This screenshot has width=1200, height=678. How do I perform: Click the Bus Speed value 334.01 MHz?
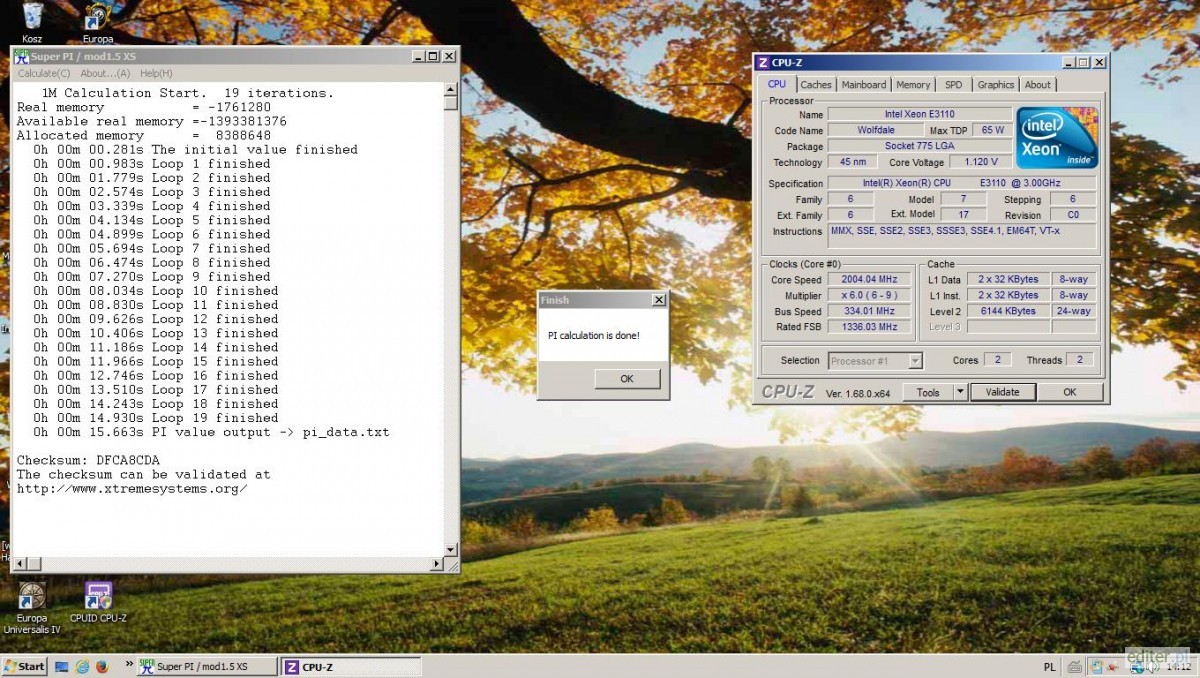870,312
